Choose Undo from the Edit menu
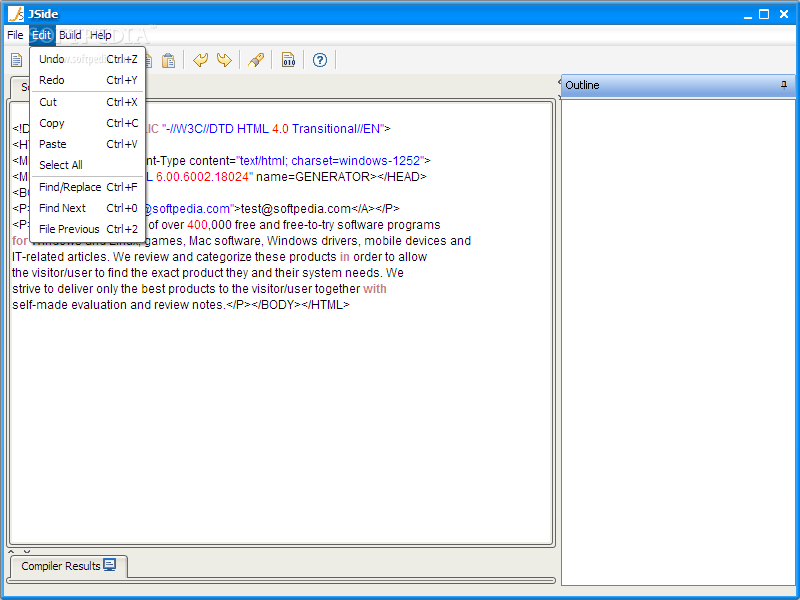The height and width of the screenshot is (600, 800). (x=88, y=59)
